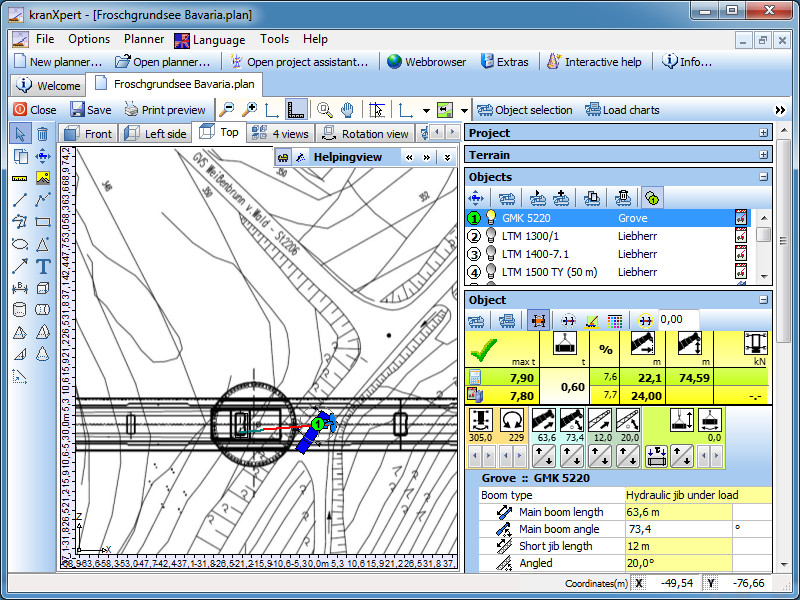Collapse the Objects panel
This screenshot has width=800, height=600.
tap(764, 177)
